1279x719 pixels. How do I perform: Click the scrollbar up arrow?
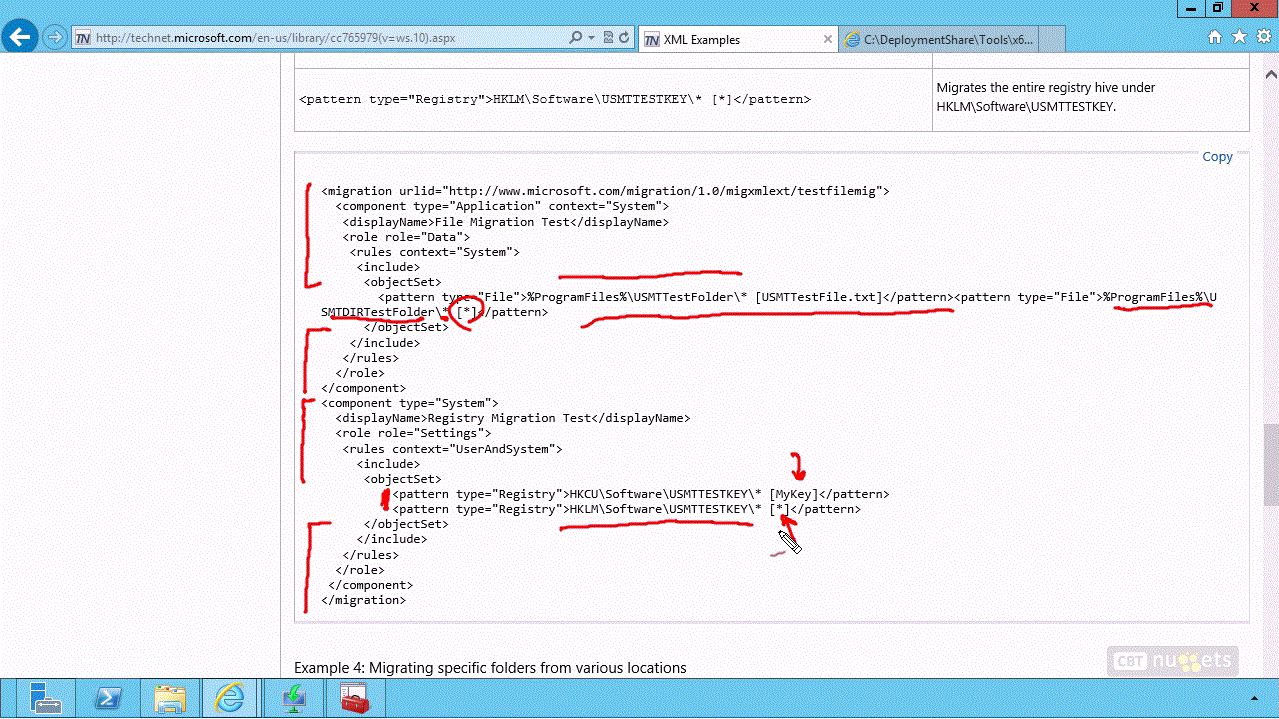pos(1269,72)
